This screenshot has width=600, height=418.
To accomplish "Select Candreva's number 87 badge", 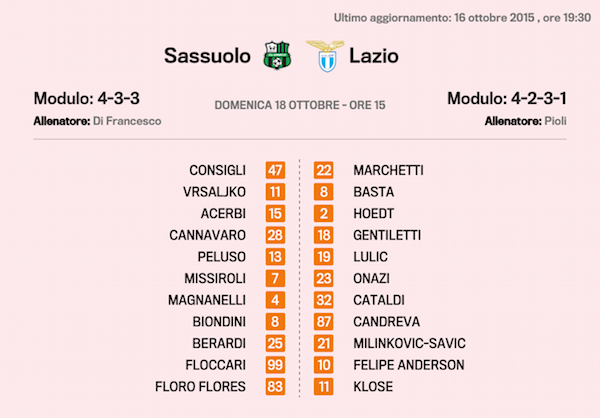I will coord(324,321).
